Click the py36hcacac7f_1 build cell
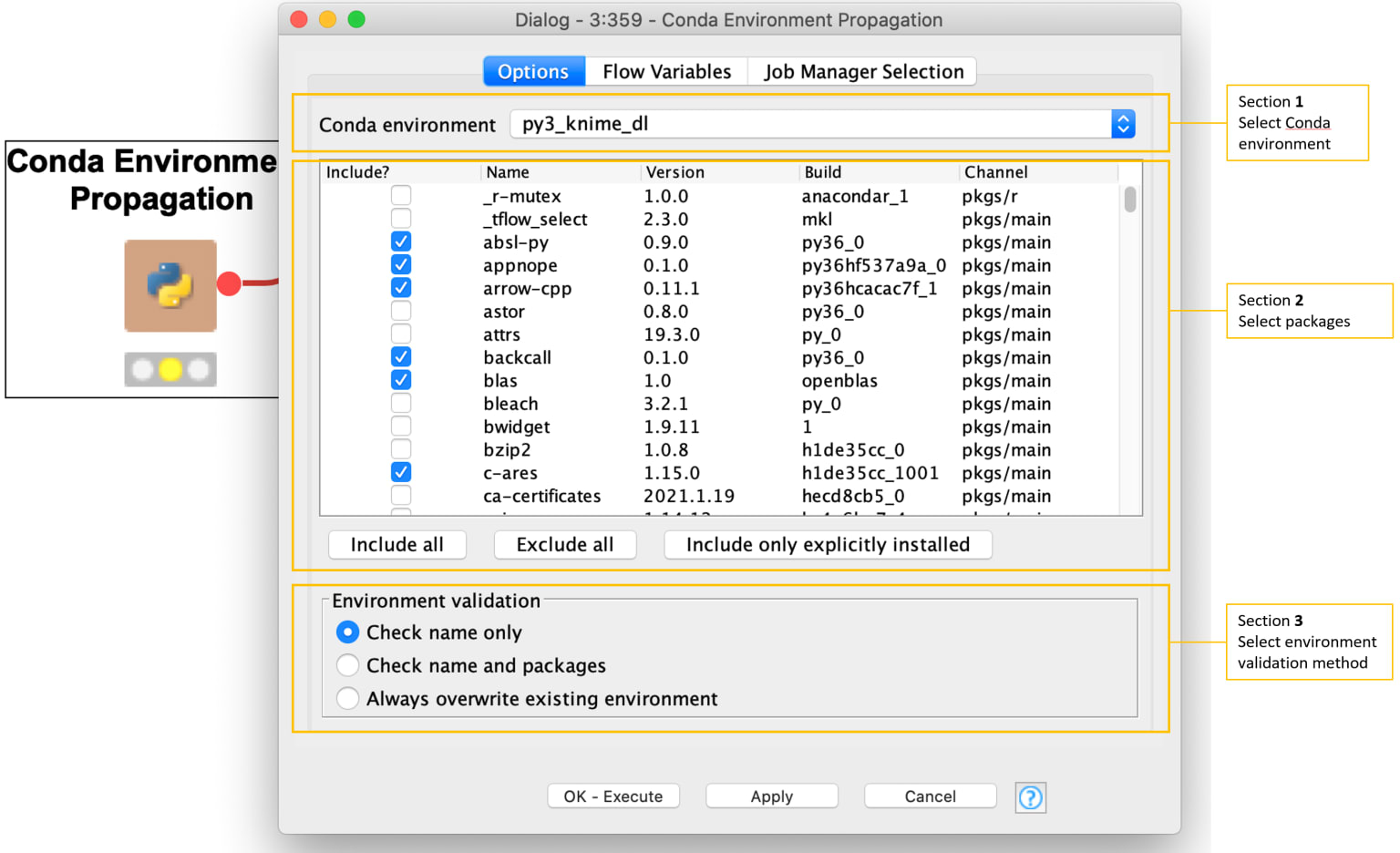The height and width of the screenshot is (853, 1400). tap(870, 289)
